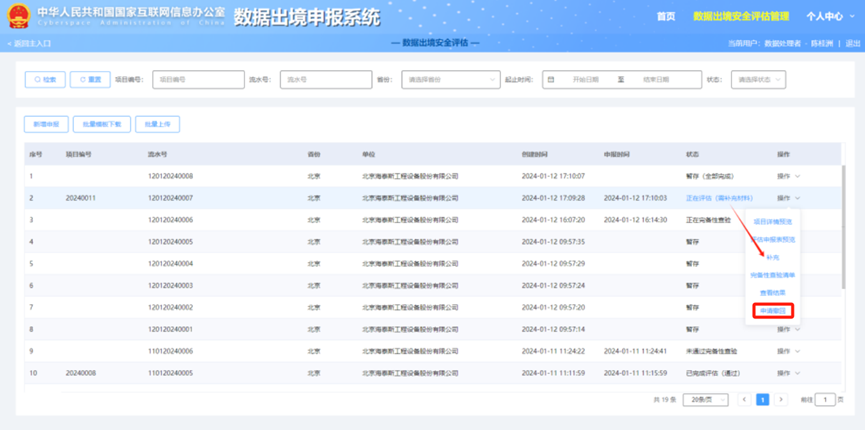Image resolution: width=865 pixels, height=430 pixels.
Task: Select 评估申报表预览 from the menu
Action: point(773,240)
